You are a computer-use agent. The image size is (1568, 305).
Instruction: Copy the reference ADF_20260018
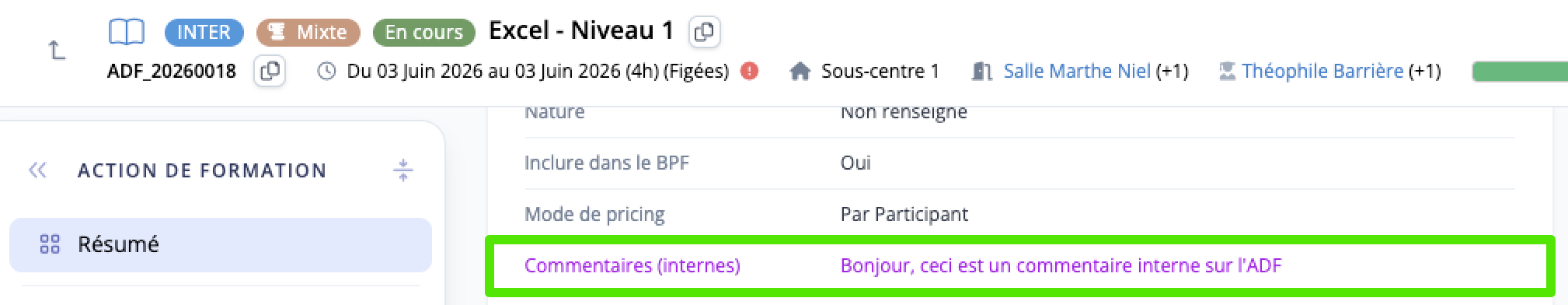point(270,72)
